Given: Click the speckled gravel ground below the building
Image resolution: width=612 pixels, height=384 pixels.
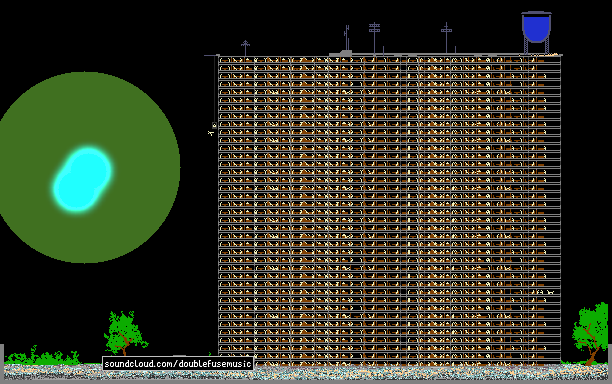Looking at the screenshot, I should pyautogui.click(x=306, y=372).
